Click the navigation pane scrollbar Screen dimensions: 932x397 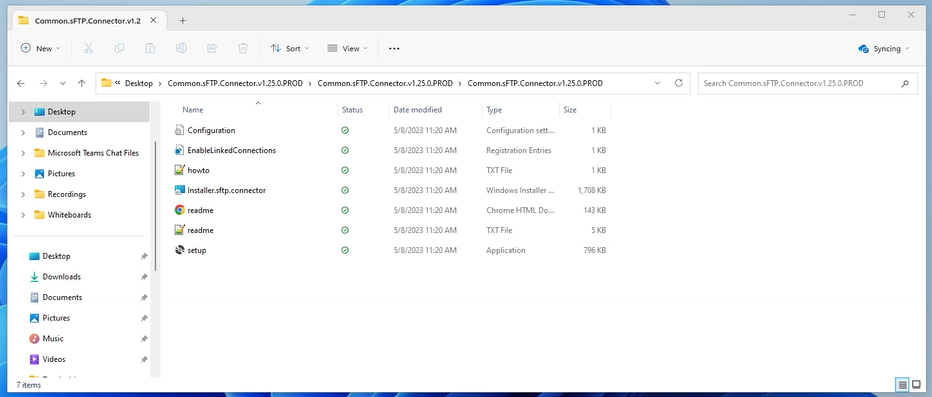tap(156, 206)
